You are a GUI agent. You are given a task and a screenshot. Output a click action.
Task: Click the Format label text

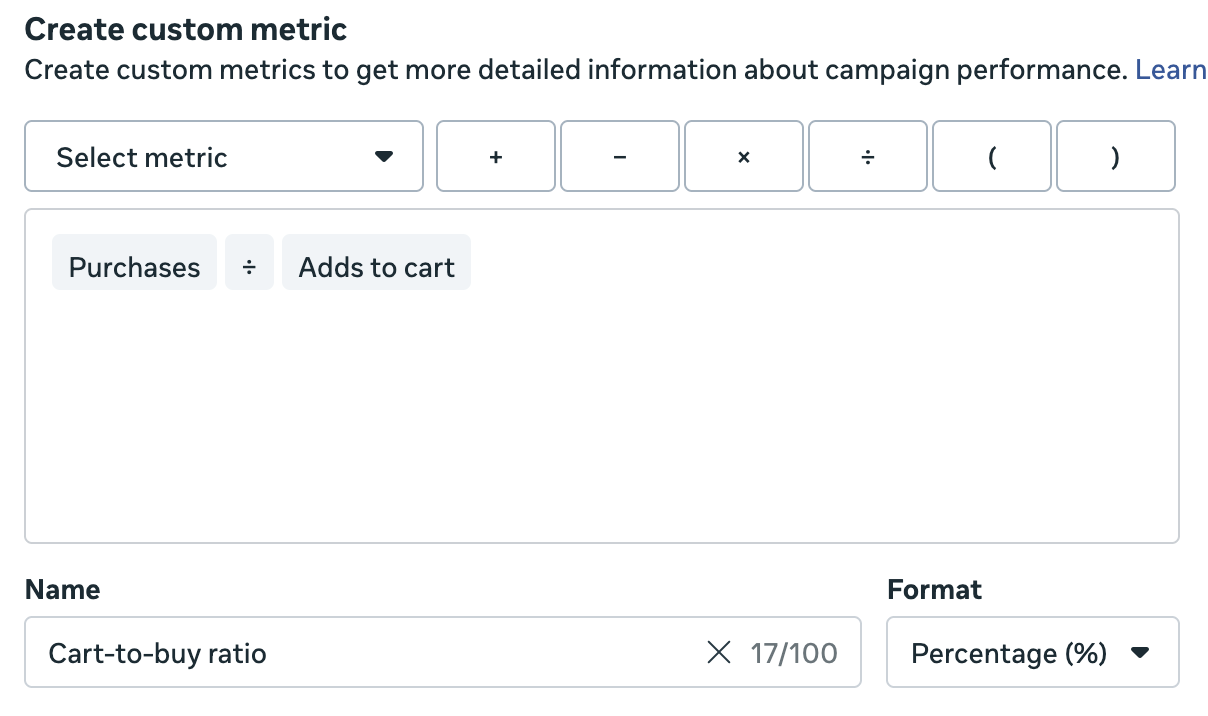click(x=934, y=589)
